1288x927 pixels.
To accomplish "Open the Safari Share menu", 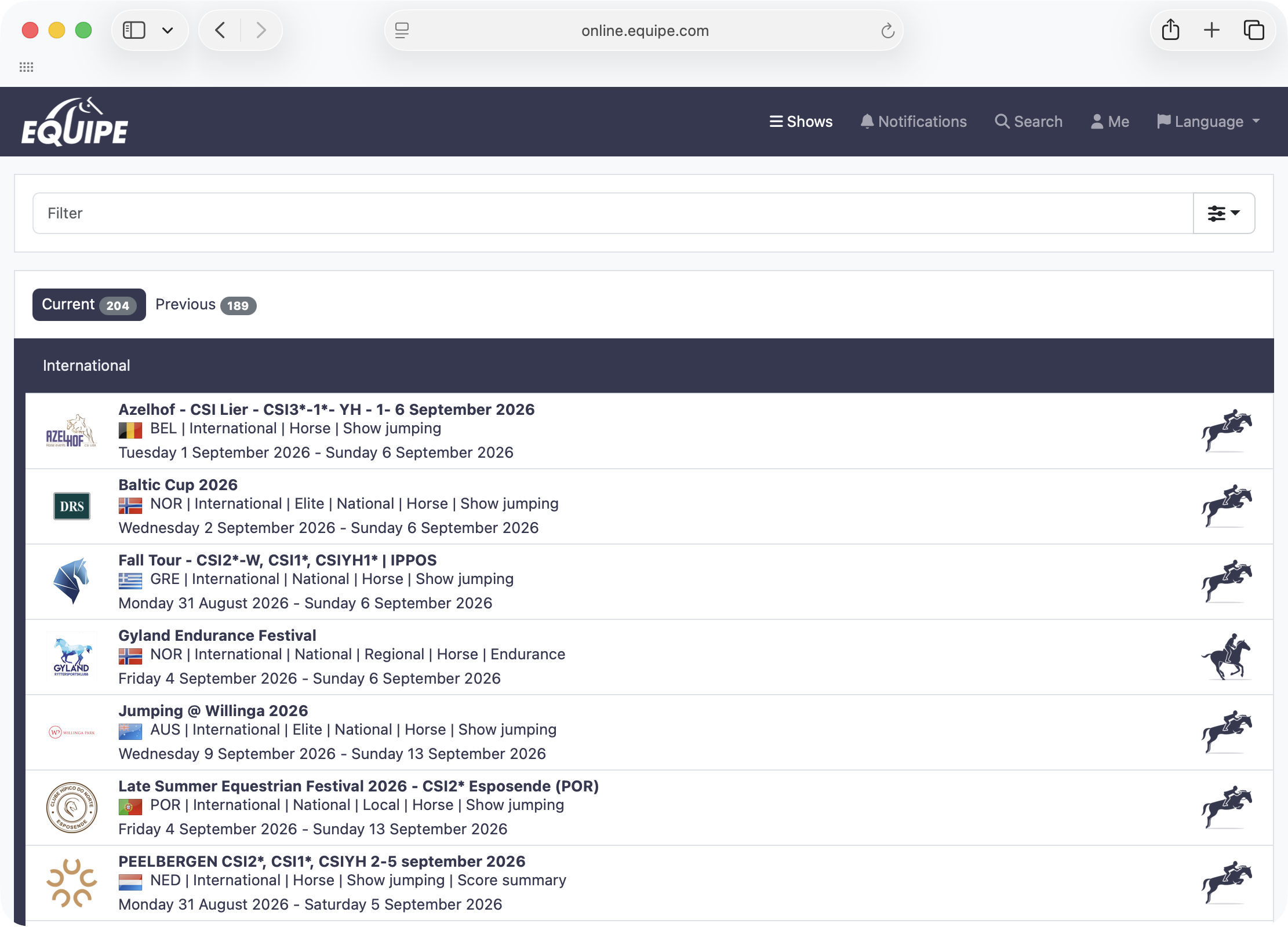I will pyautogui.click(x=1170, y=30).
